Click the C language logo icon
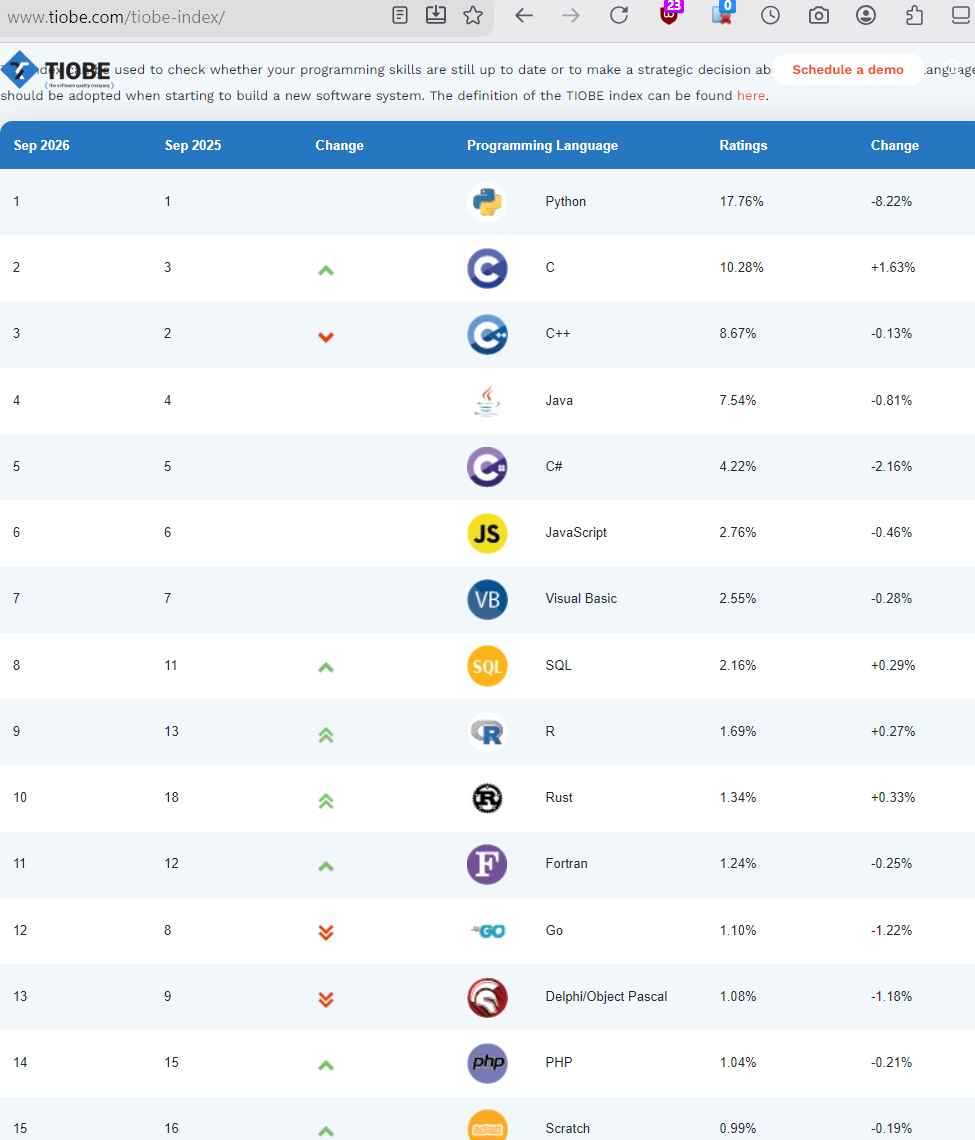 click(487, 268)
